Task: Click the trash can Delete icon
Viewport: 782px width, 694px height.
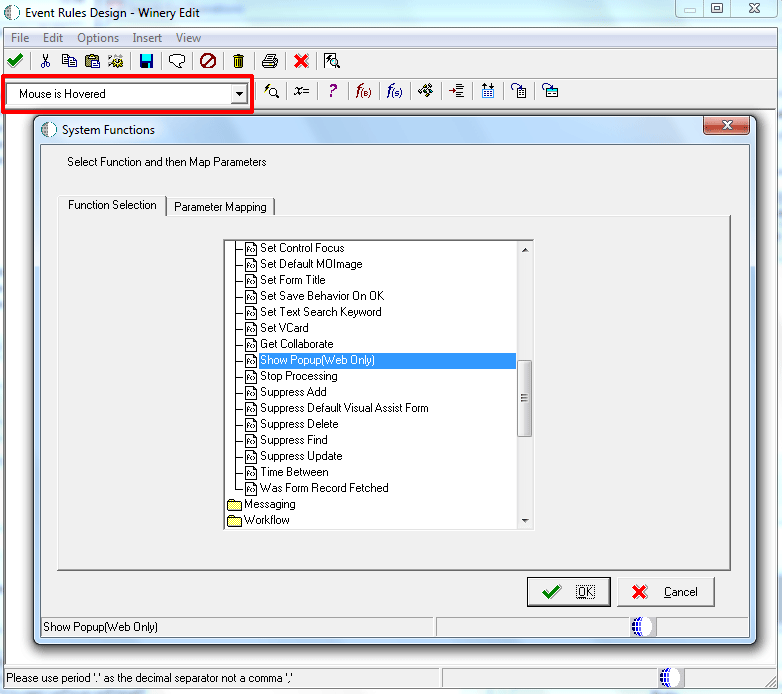Action: pos(238,61)
